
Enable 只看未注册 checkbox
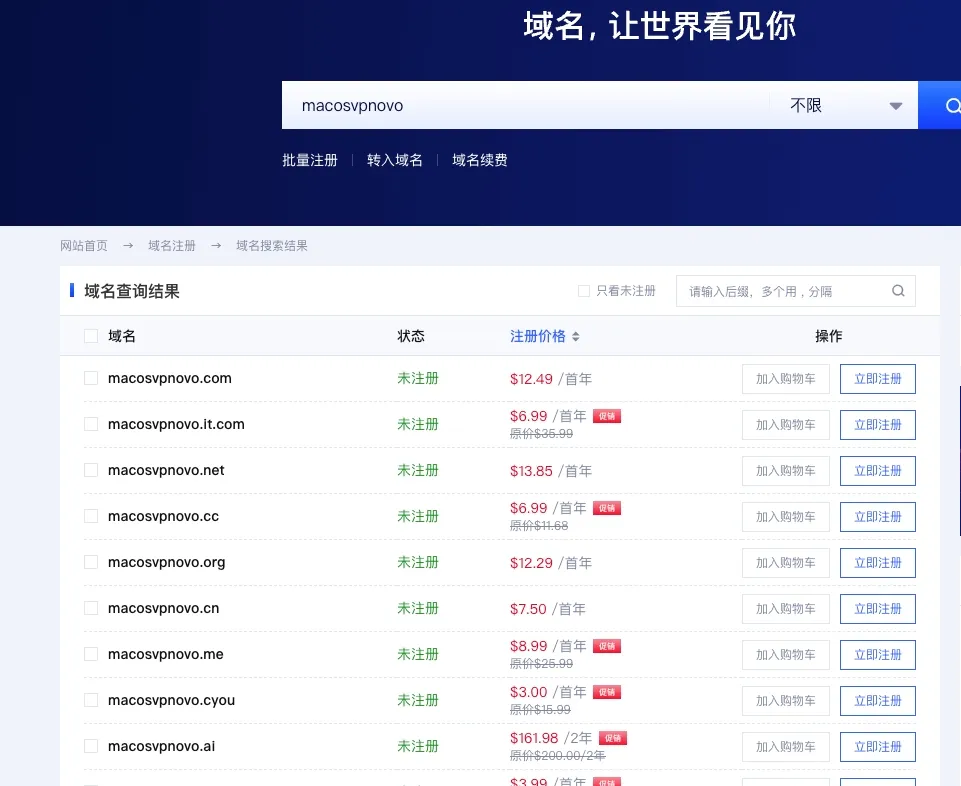point(583,291)
